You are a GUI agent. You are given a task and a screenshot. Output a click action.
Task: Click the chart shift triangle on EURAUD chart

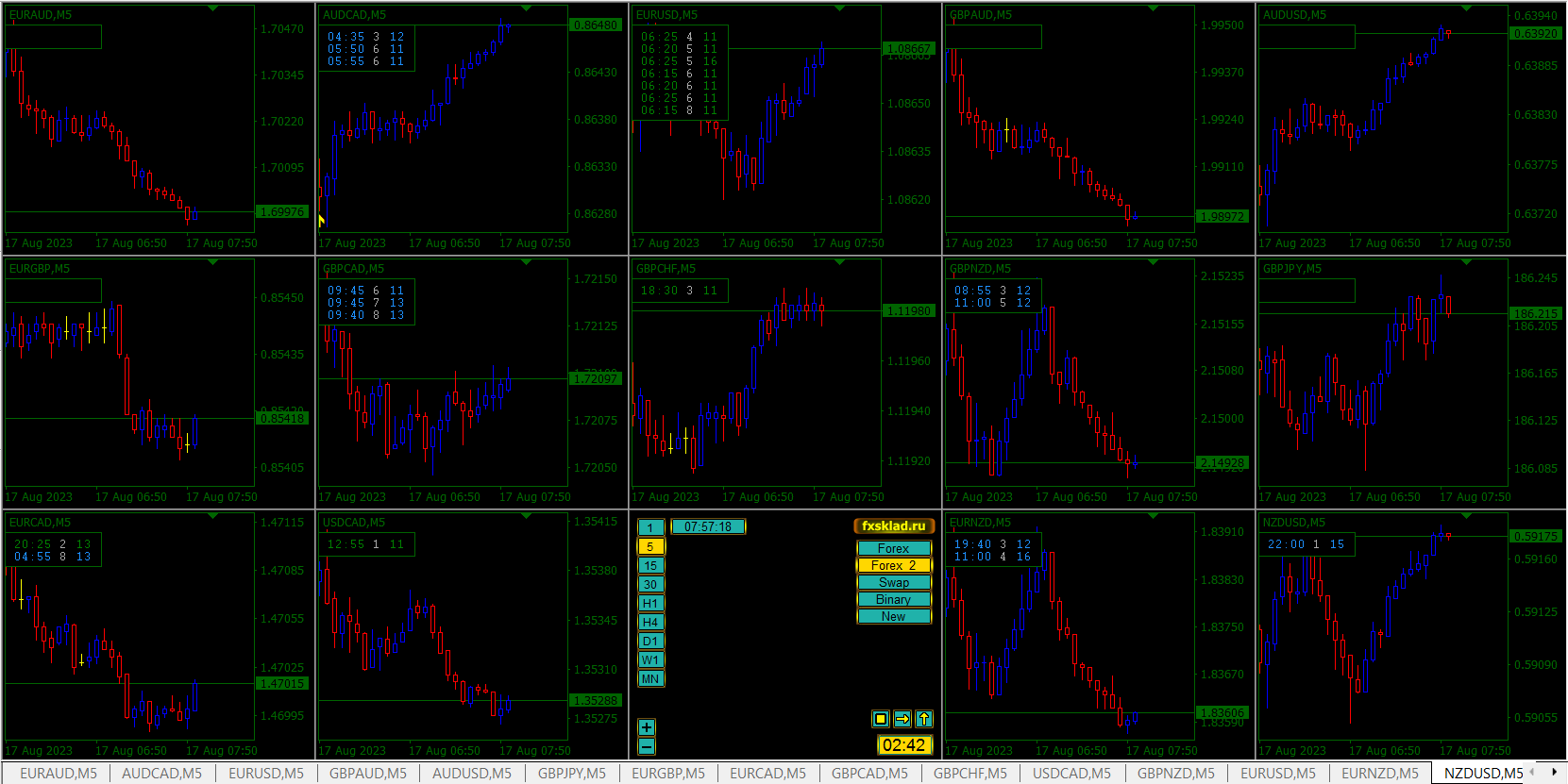click(213, 8)
